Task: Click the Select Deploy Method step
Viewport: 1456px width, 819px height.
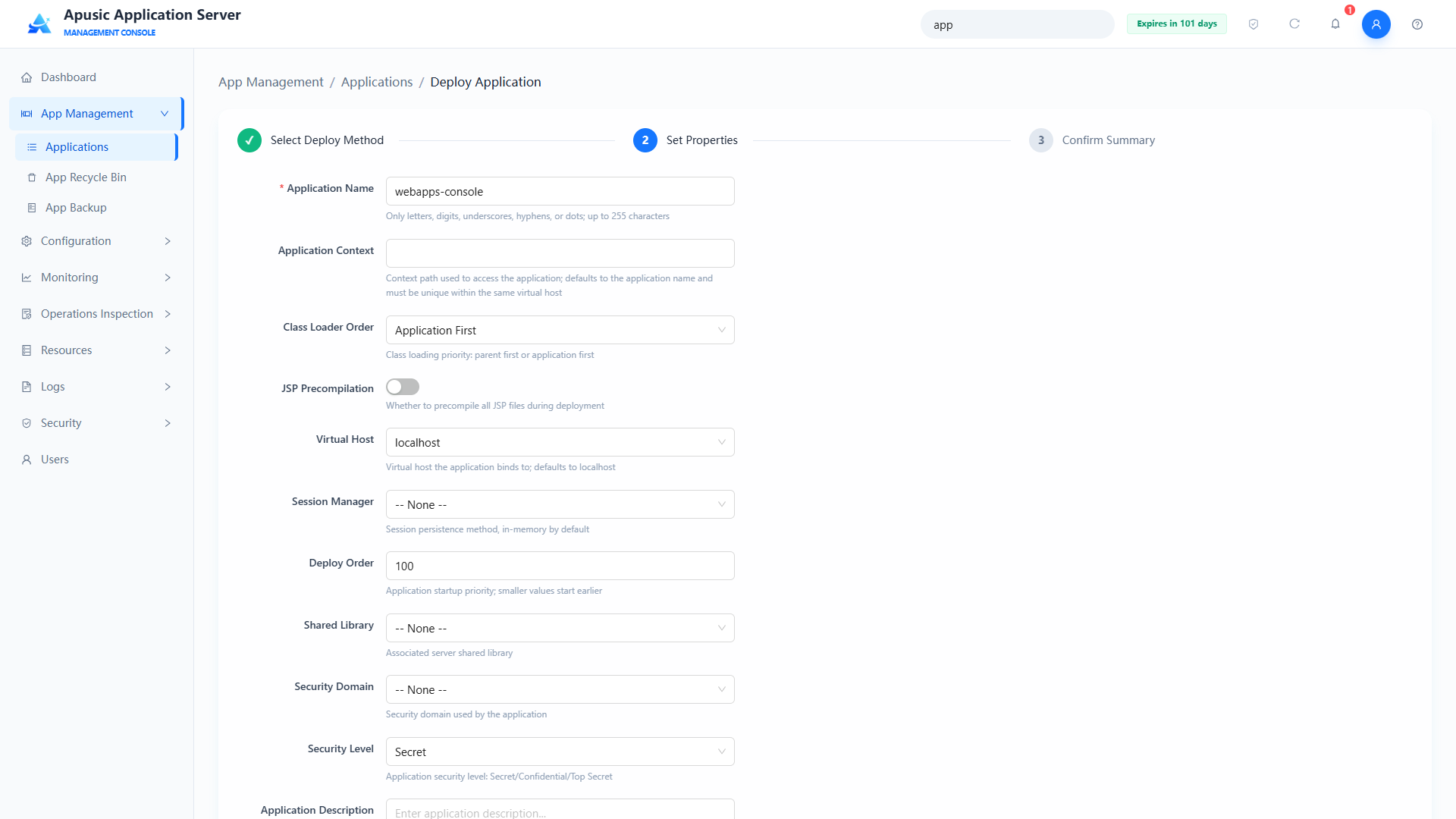Action: (x=311, y=140)
